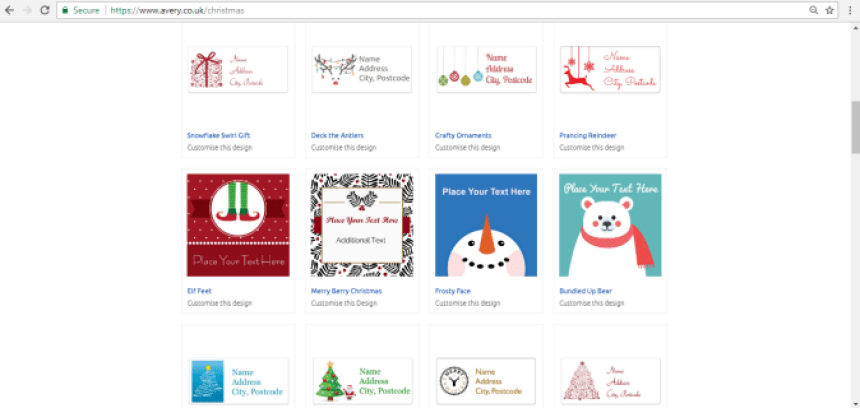Click Customise this design under Elf Feet
The image size is (860, 408).
tap(219, 303)
